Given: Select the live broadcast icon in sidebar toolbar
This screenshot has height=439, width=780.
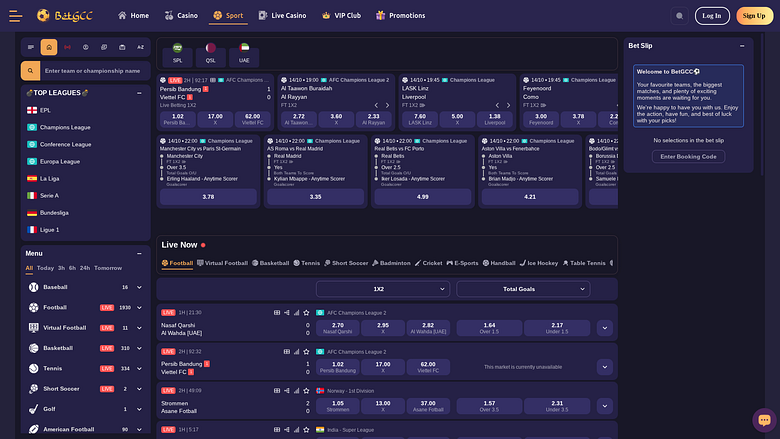Looking at the screenshot, I should pos(67,47).
